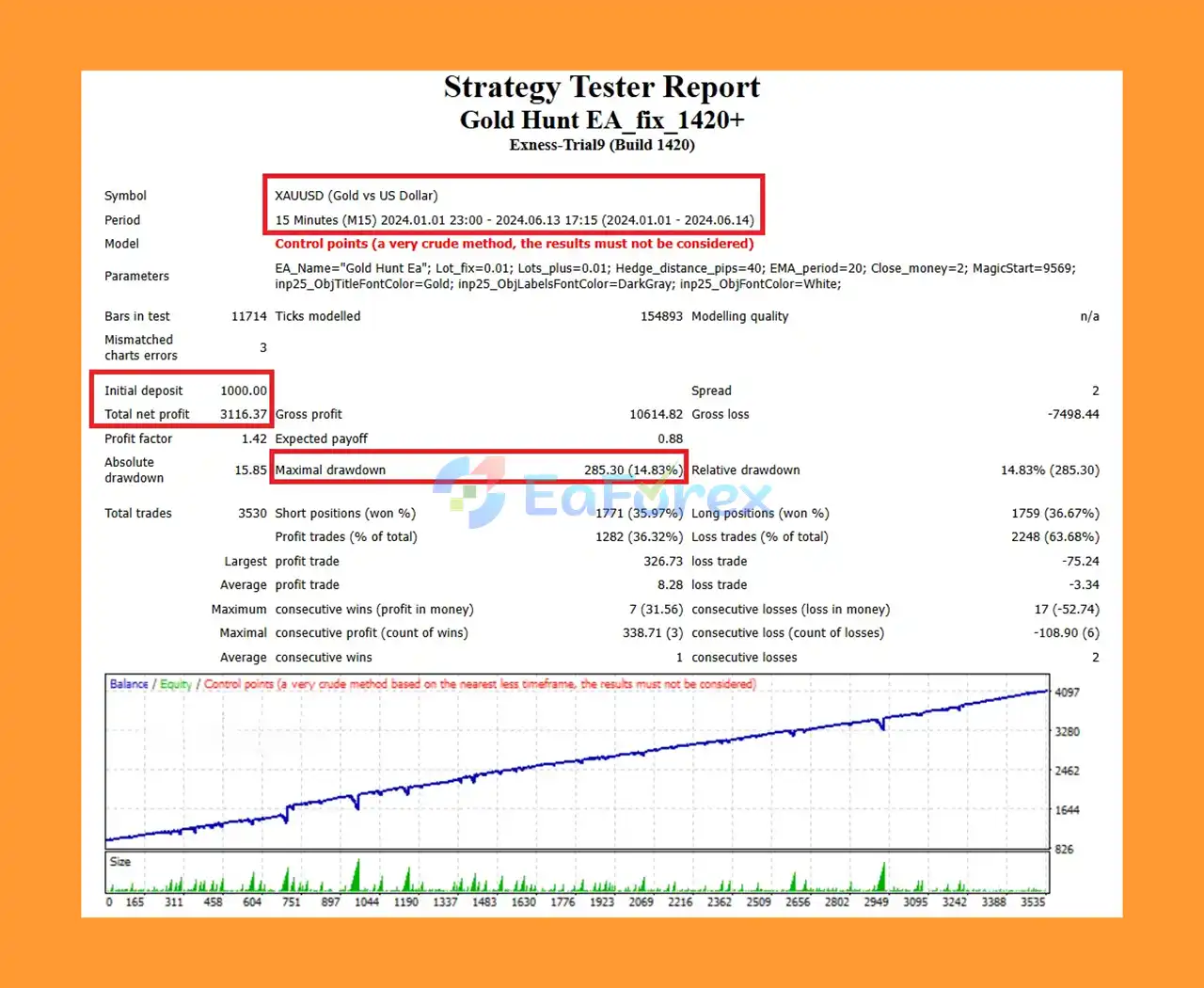Click the 3535 trade axis label
The image size is (1204, 988).
pyautogui.click(x=1033, y=901)
